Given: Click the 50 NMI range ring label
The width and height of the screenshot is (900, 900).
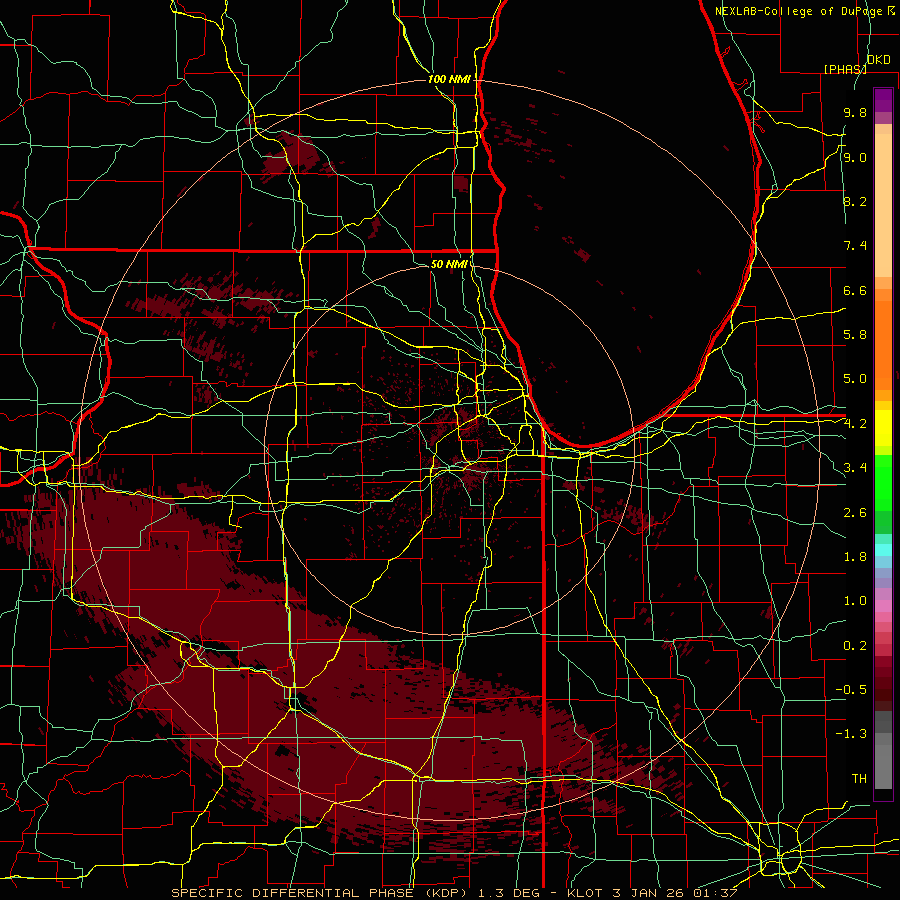Looking at the screenshot, I should (449, 264).
